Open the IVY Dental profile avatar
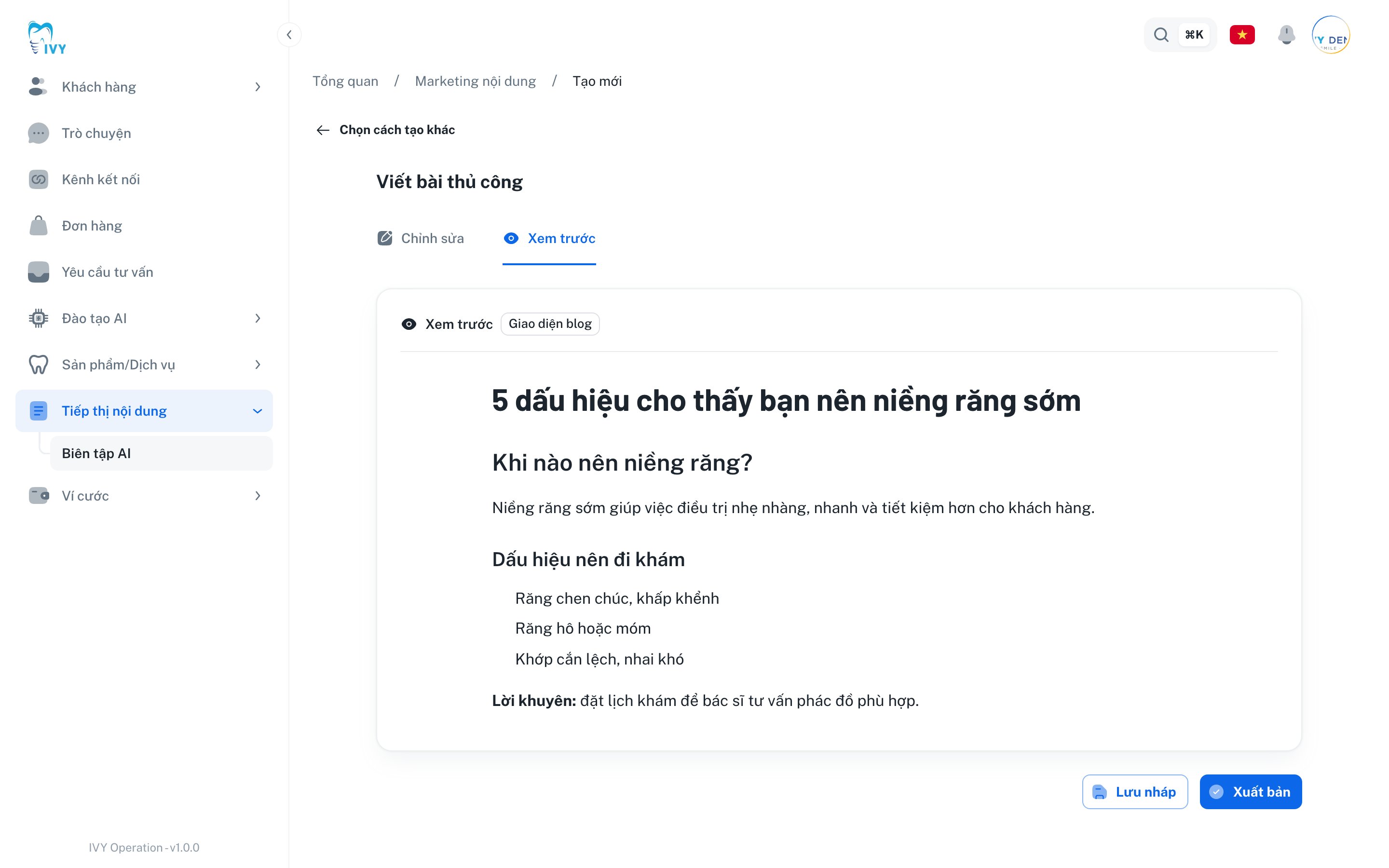 (1331, 35)
